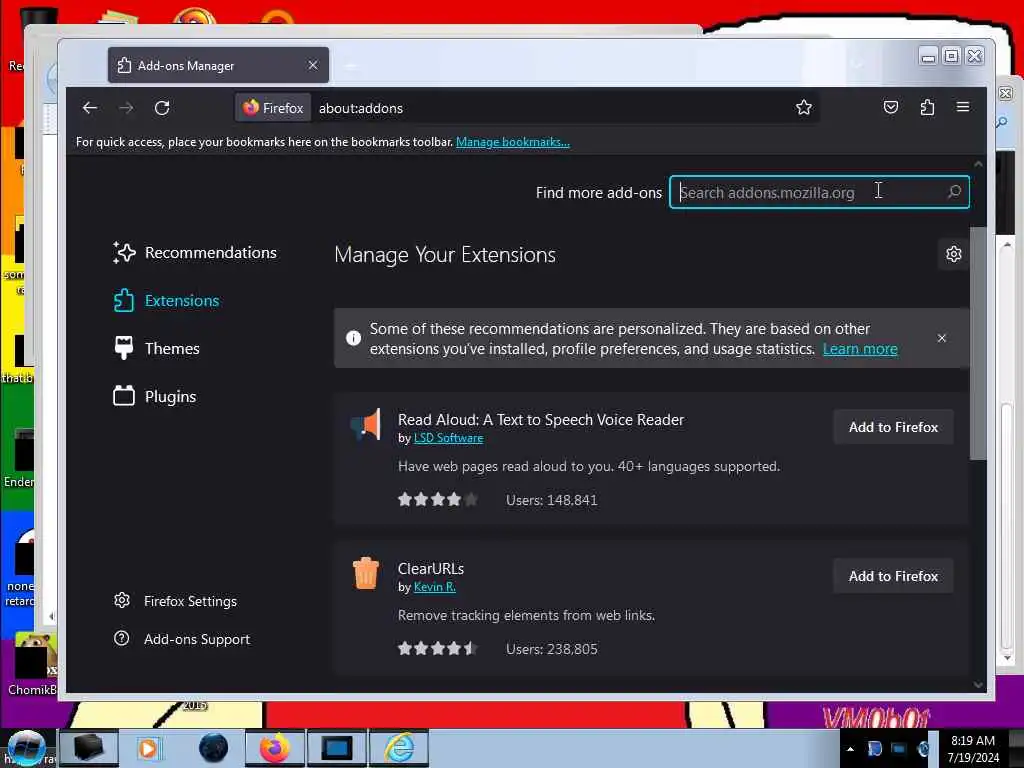Open the Kevin R. author link
Image resolution: width=1024 pixels, height=768 pixels.
tap(434, 587)
